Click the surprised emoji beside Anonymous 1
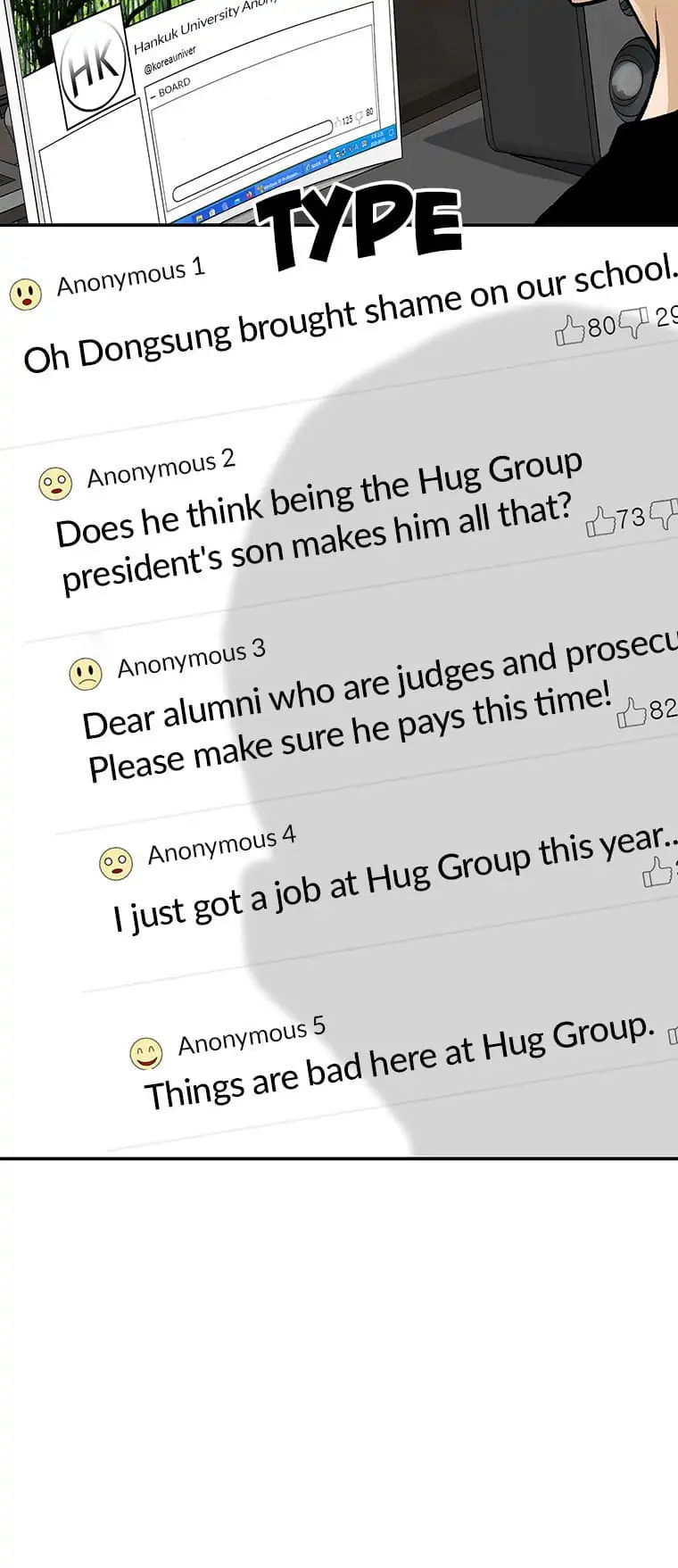 point(26,294)
